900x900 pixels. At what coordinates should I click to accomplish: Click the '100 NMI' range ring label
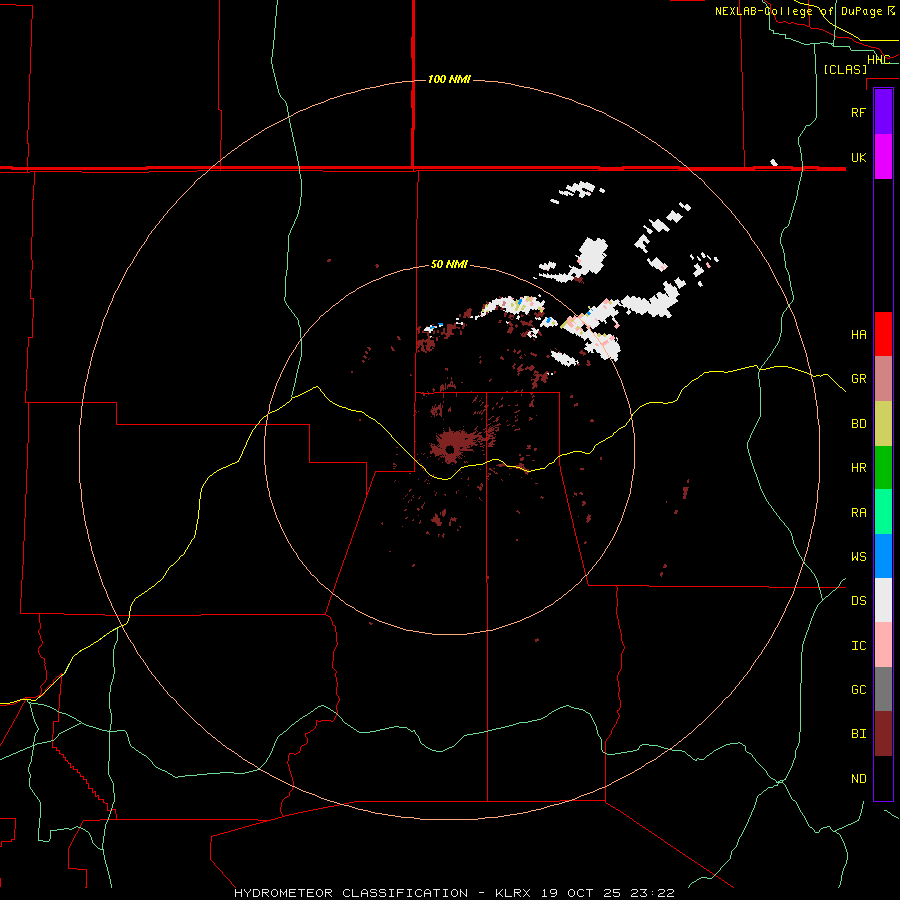click(449, 79)
